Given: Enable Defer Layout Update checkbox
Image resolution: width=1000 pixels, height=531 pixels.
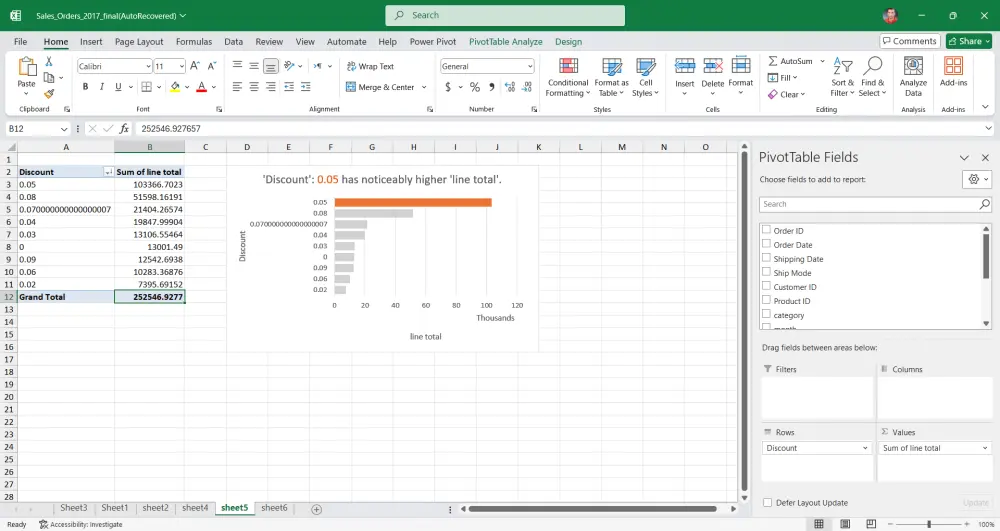Looking at the screenshot, I should (x=767, y=502).
